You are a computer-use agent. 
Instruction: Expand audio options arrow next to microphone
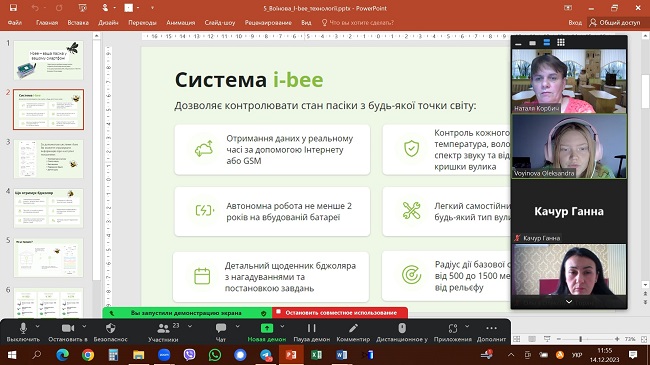(38, 326)
